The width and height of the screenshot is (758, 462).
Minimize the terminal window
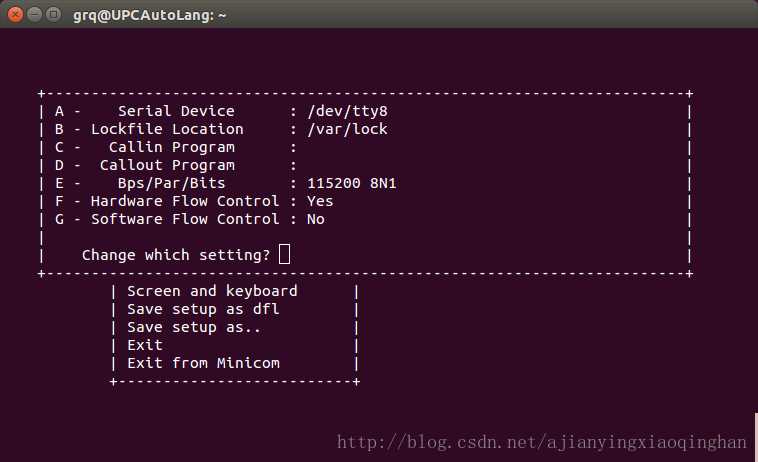point(34,14)
